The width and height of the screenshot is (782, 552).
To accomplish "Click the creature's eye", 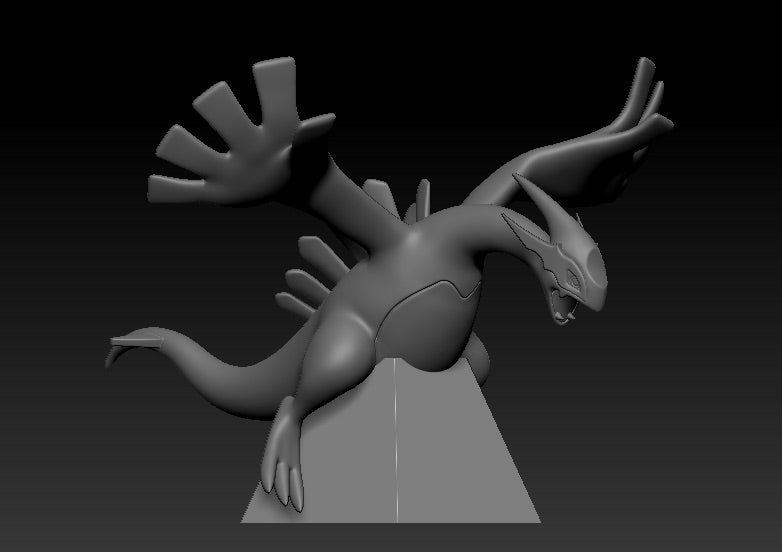I will pos(572,274).
